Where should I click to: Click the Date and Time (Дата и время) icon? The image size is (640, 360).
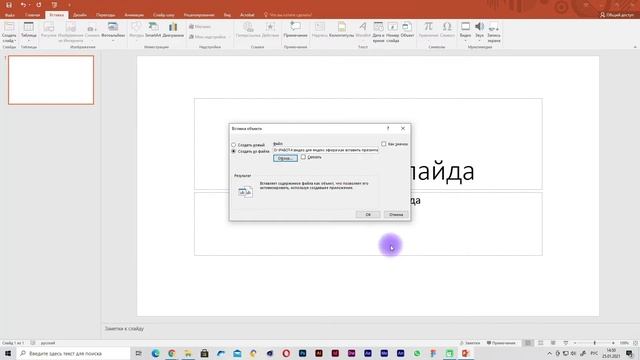point(378,27)
